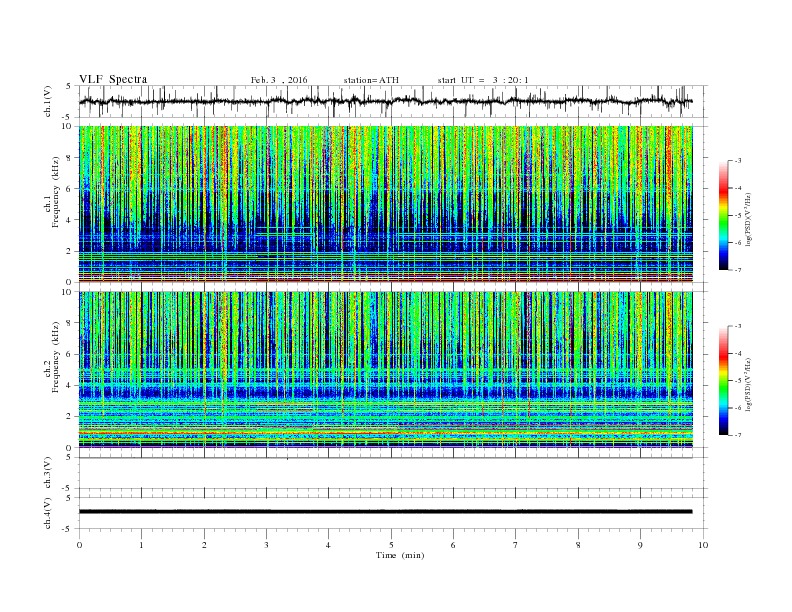792x612 pixels.
Task: Select the "Feb. 3, 2016" date text
Action: (279, 80)
